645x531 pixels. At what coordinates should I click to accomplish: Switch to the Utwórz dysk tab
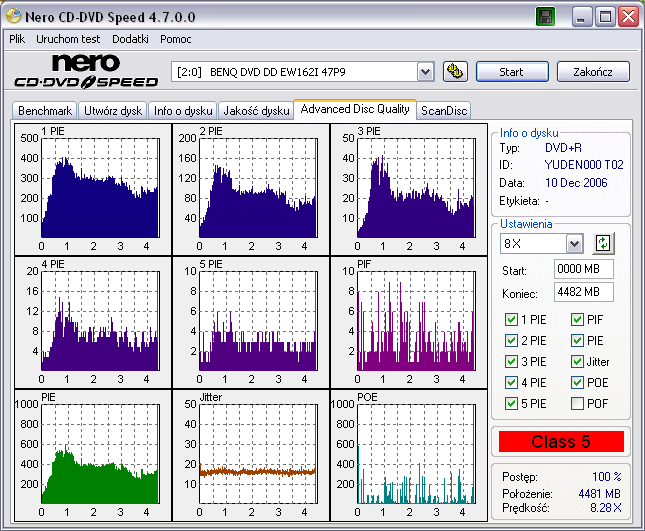(x=113, y=111)
